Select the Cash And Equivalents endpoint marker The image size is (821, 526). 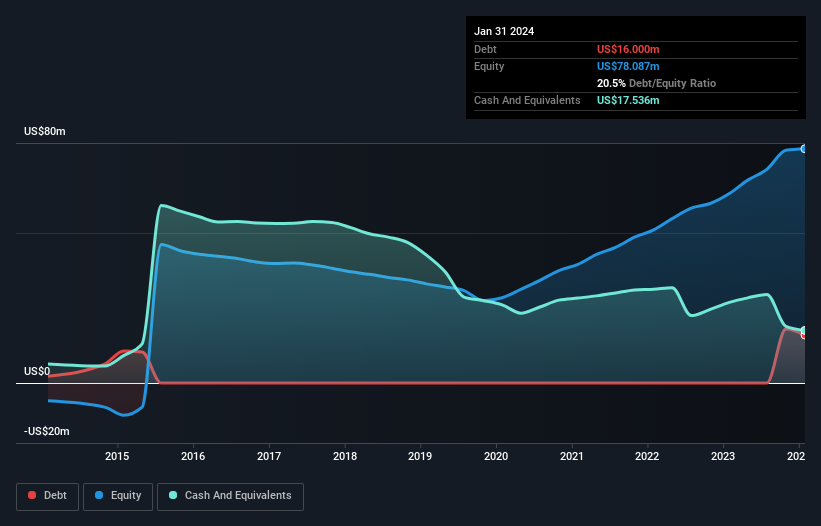804,330
